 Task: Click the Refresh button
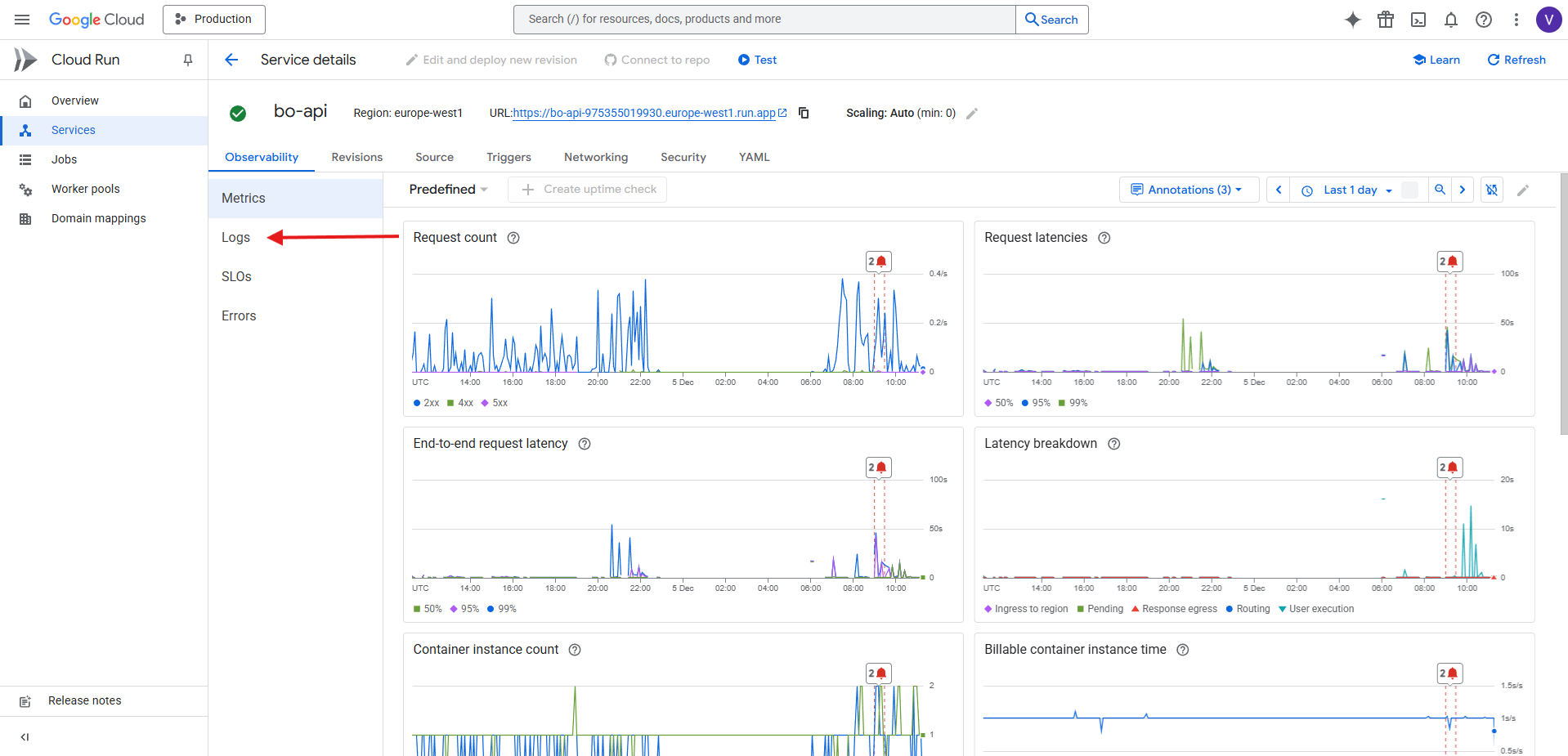click(1516, 59)
